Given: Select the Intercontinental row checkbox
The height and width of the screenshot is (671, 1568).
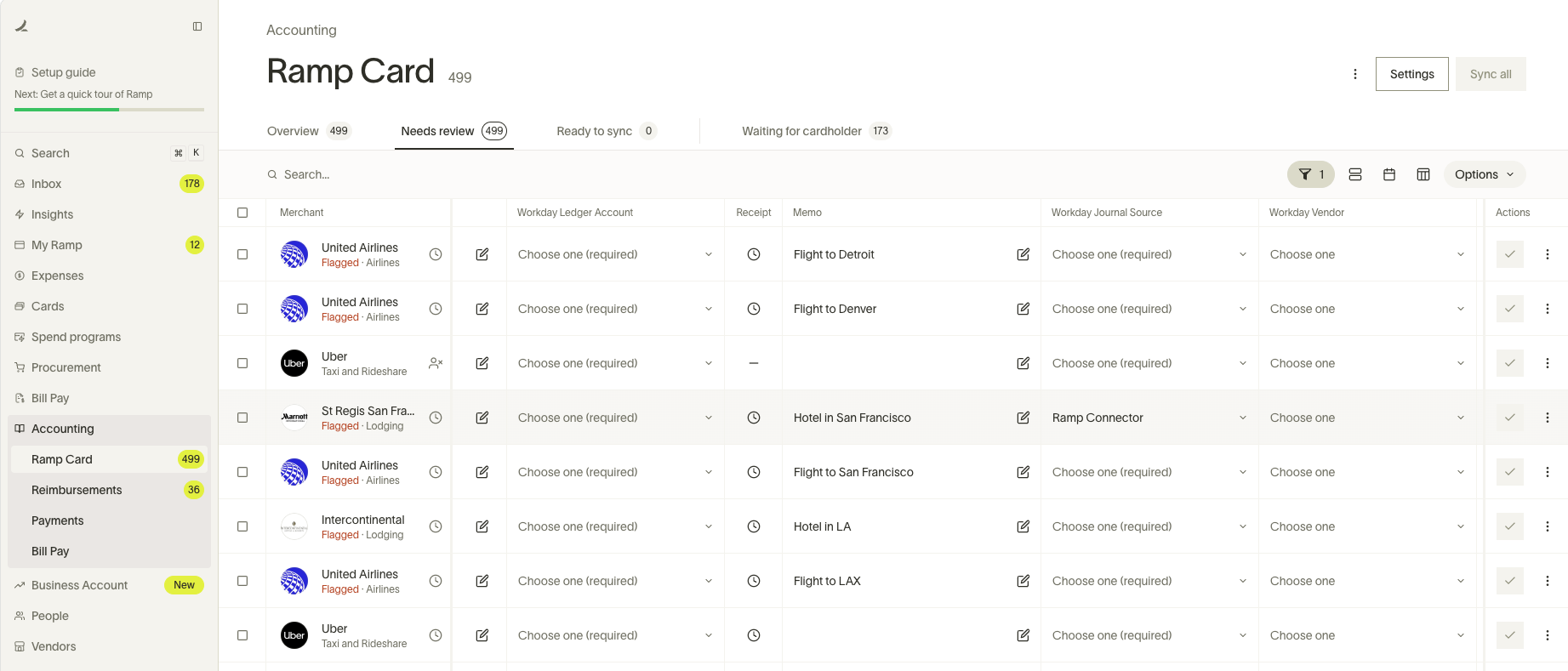Looking at the screenshot, I should pyautogui.click(x=242, y=526).
